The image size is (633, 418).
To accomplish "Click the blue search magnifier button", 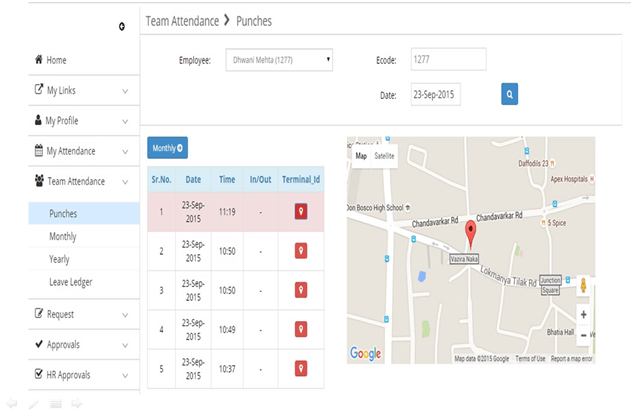I will [x=510, y=94].
